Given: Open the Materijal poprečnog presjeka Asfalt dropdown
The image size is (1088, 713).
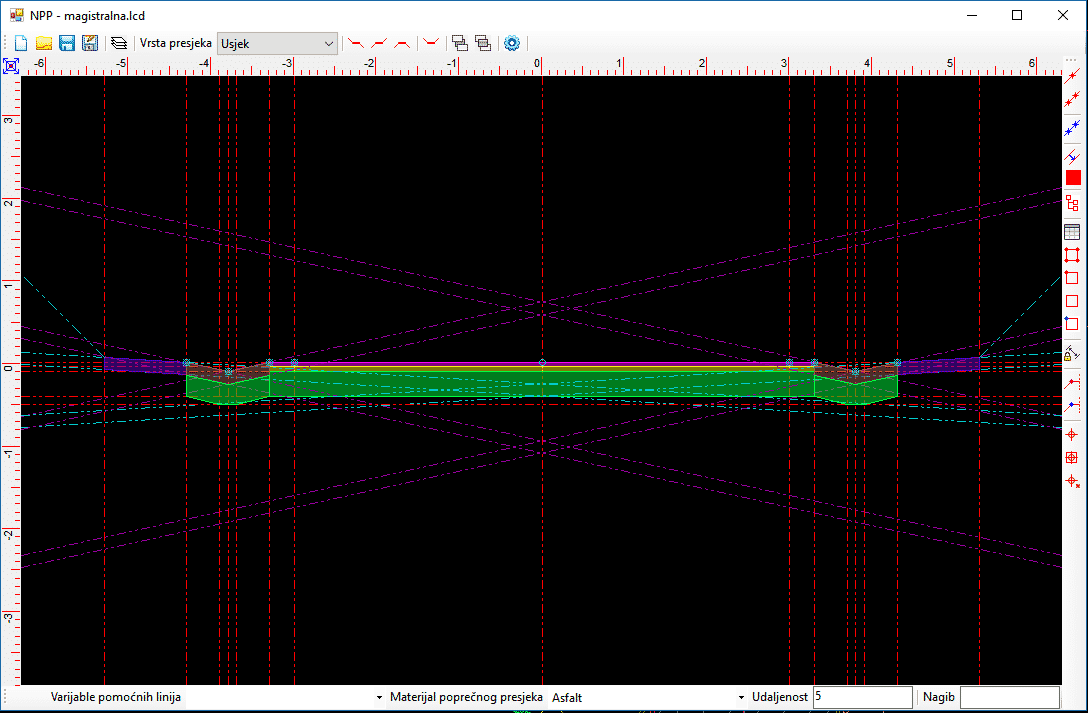Looking at the screenshot, I should (741, 697).
